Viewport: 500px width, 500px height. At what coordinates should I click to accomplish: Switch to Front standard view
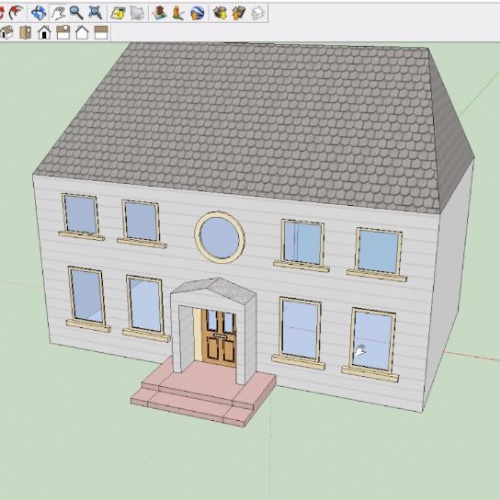pyautogui.click(x=44, y=33)
